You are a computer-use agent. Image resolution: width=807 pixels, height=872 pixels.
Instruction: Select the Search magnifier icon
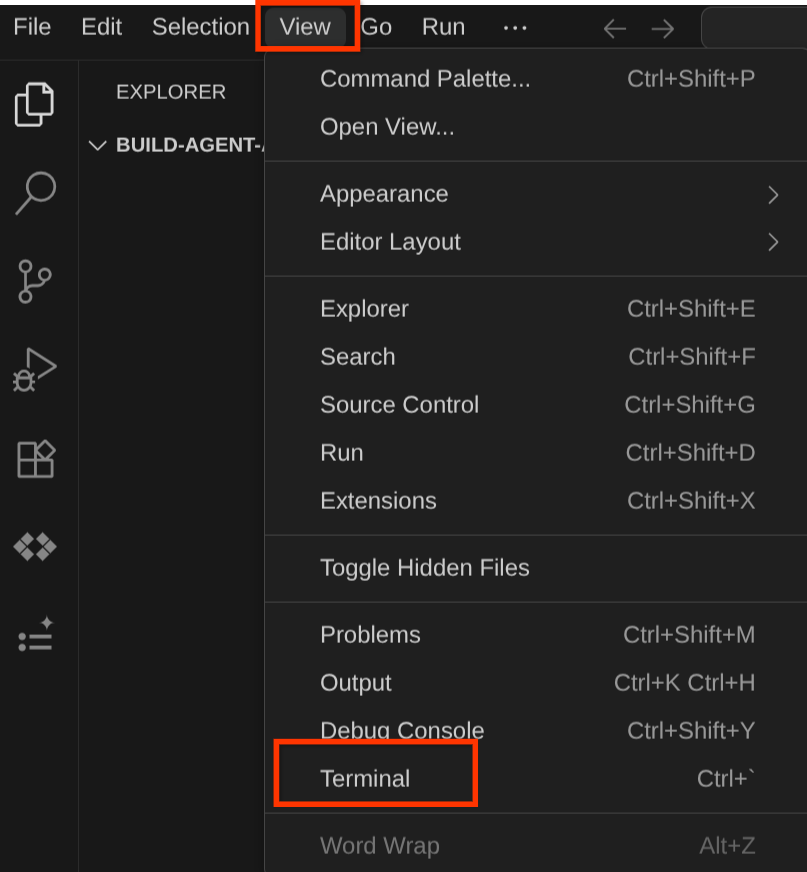coord(36,193)
